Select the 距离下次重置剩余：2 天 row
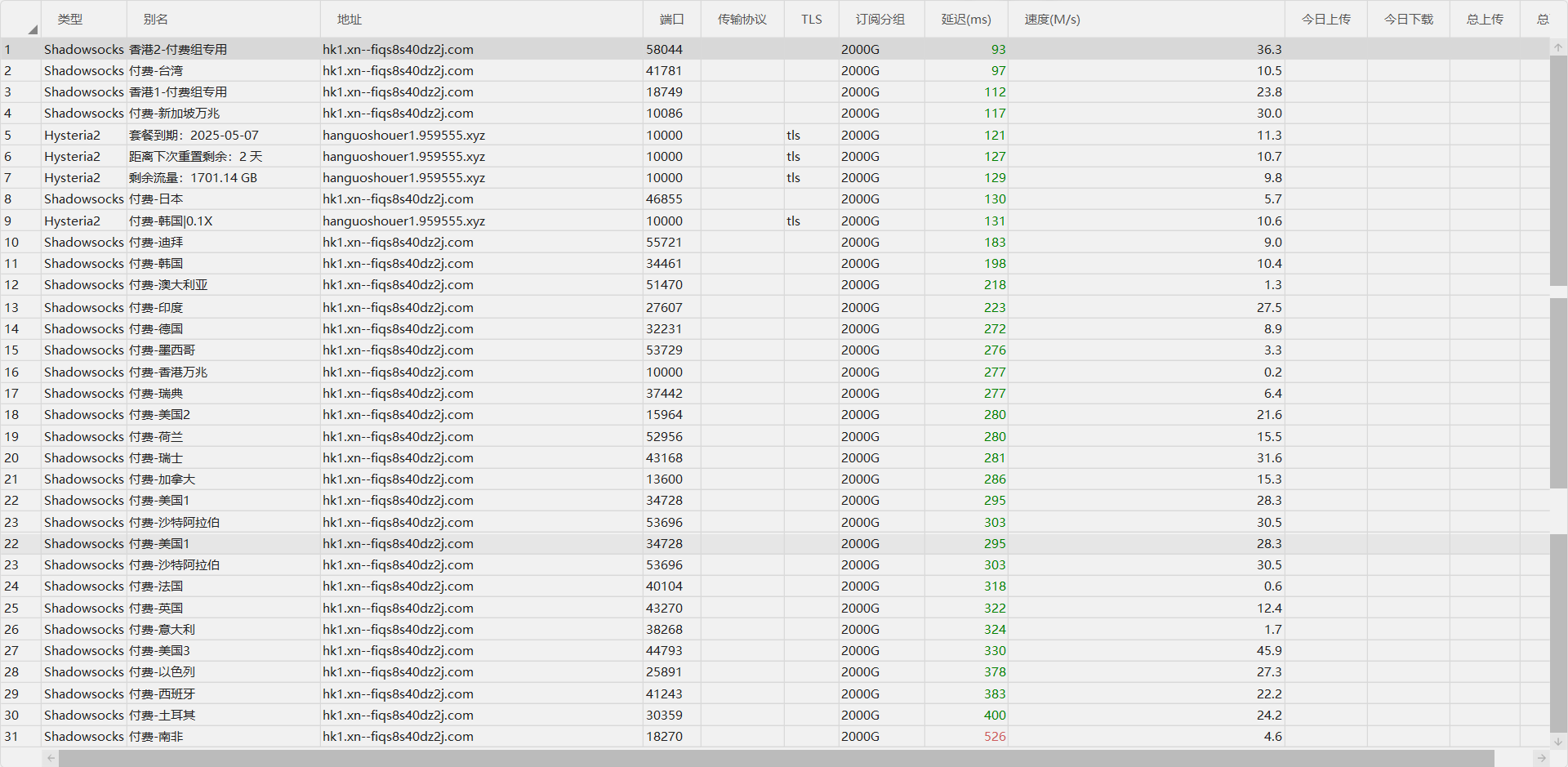 [774, 156]
